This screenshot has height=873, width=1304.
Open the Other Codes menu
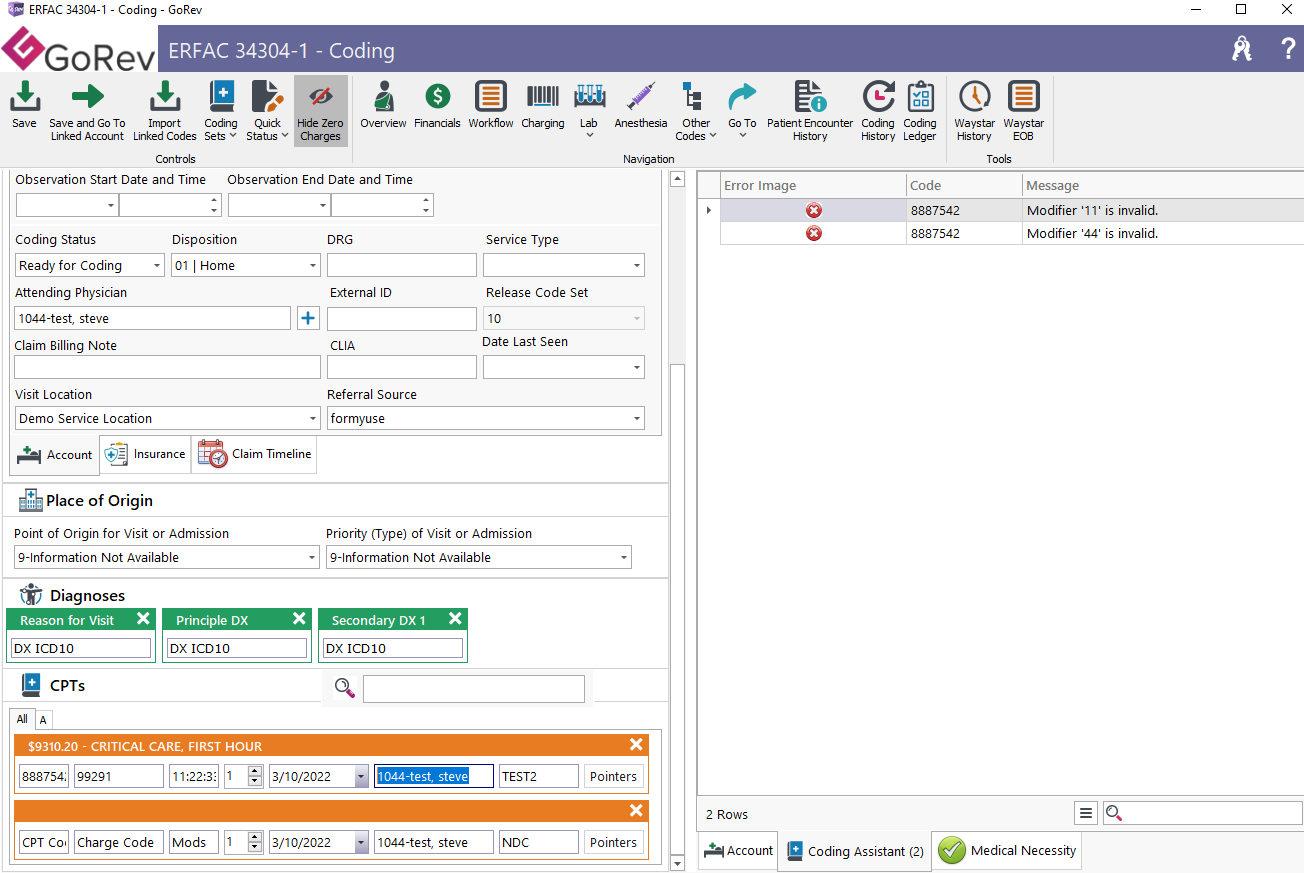[695, 111]
